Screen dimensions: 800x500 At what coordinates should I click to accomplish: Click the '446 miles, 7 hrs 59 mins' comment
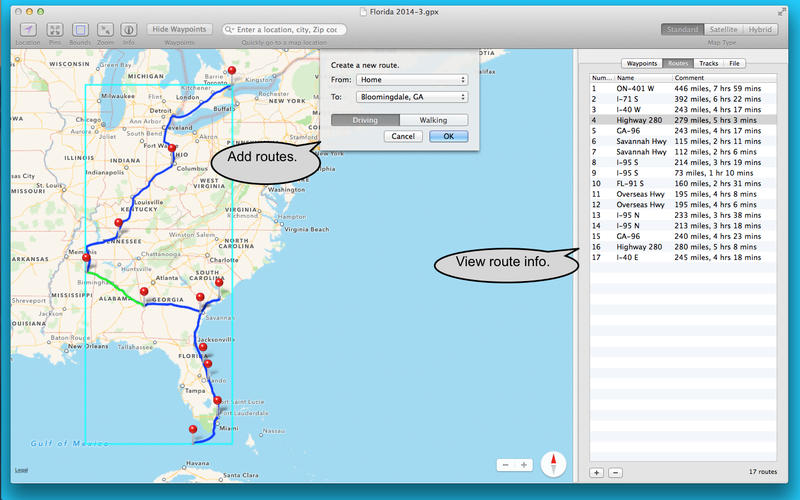tap(717, 88)
